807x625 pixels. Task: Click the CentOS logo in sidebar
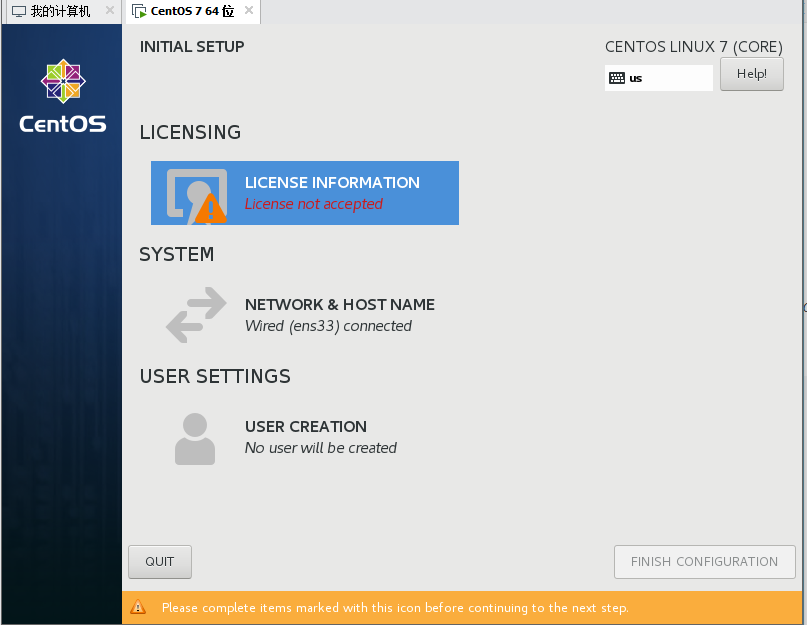click(63, 96)
